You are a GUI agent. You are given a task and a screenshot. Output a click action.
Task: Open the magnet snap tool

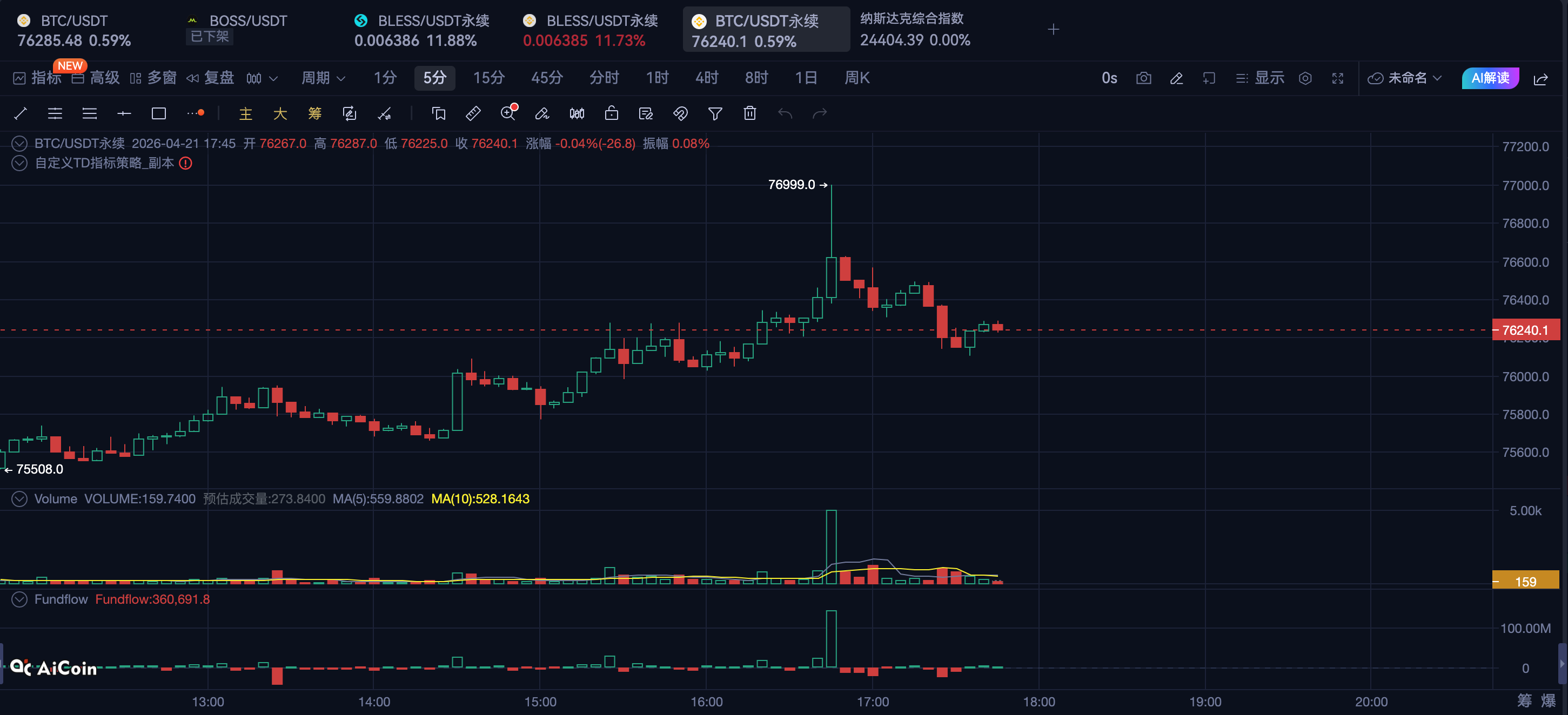pyautogui.click(x=680, y=114)
